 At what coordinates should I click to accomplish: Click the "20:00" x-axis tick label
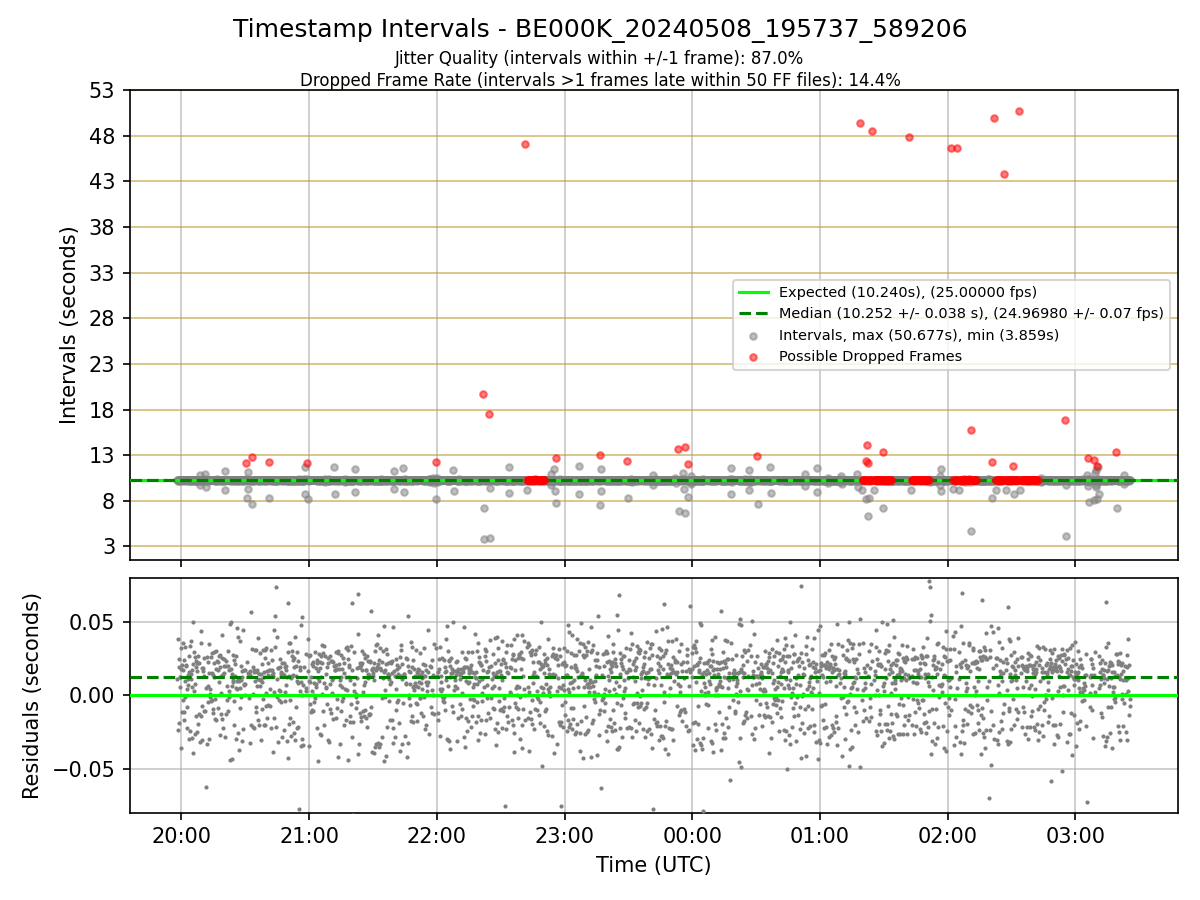point(181,834)
